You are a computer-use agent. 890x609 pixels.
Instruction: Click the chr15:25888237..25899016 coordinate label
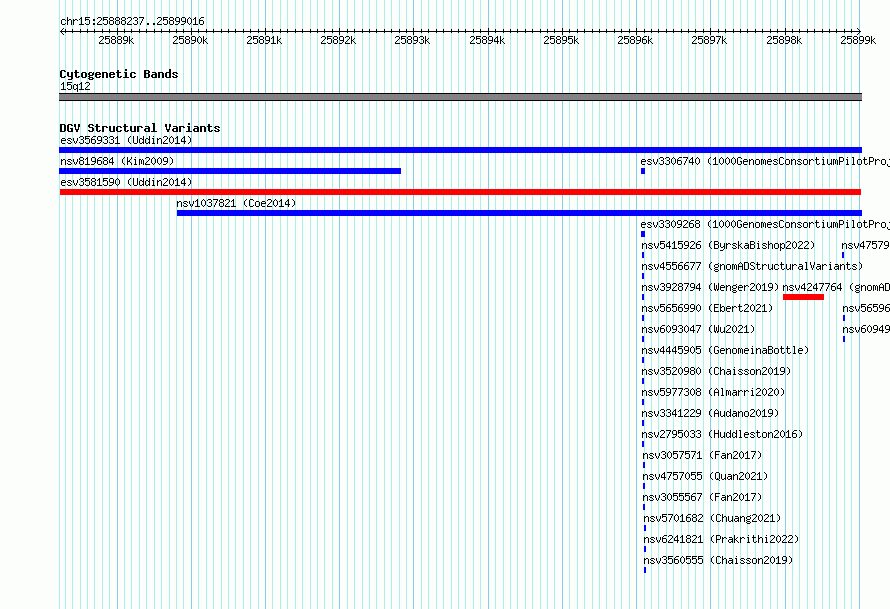click(x=132, y=22)
